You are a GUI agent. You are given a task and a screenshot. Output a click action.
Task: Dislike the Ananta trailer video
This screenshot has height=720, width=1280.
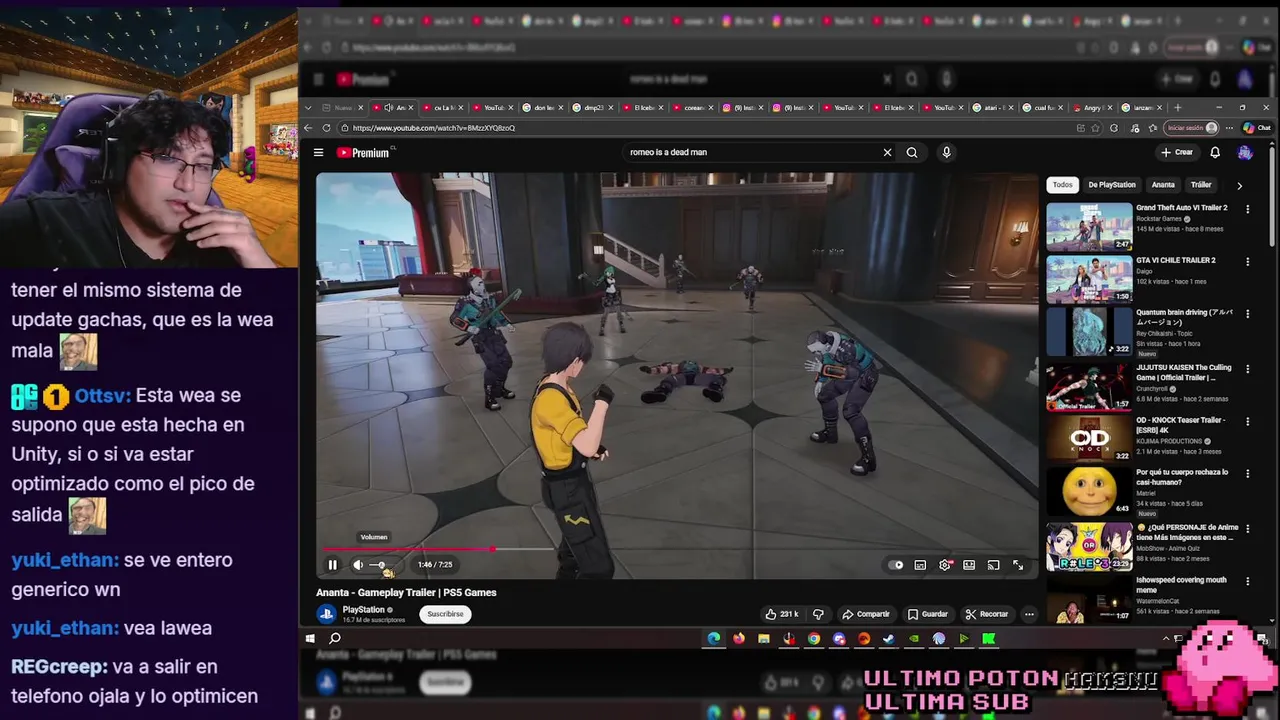click(818, 614)
